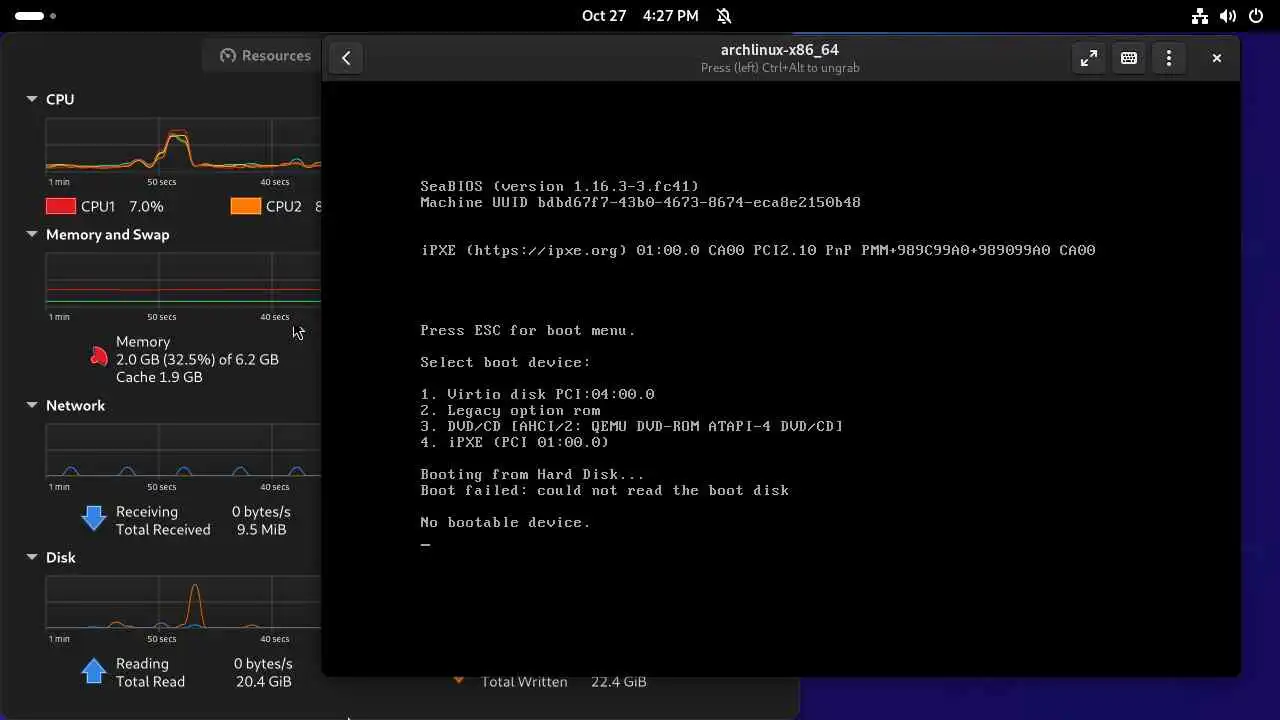Open the power icon system menu

point(1257,16)
